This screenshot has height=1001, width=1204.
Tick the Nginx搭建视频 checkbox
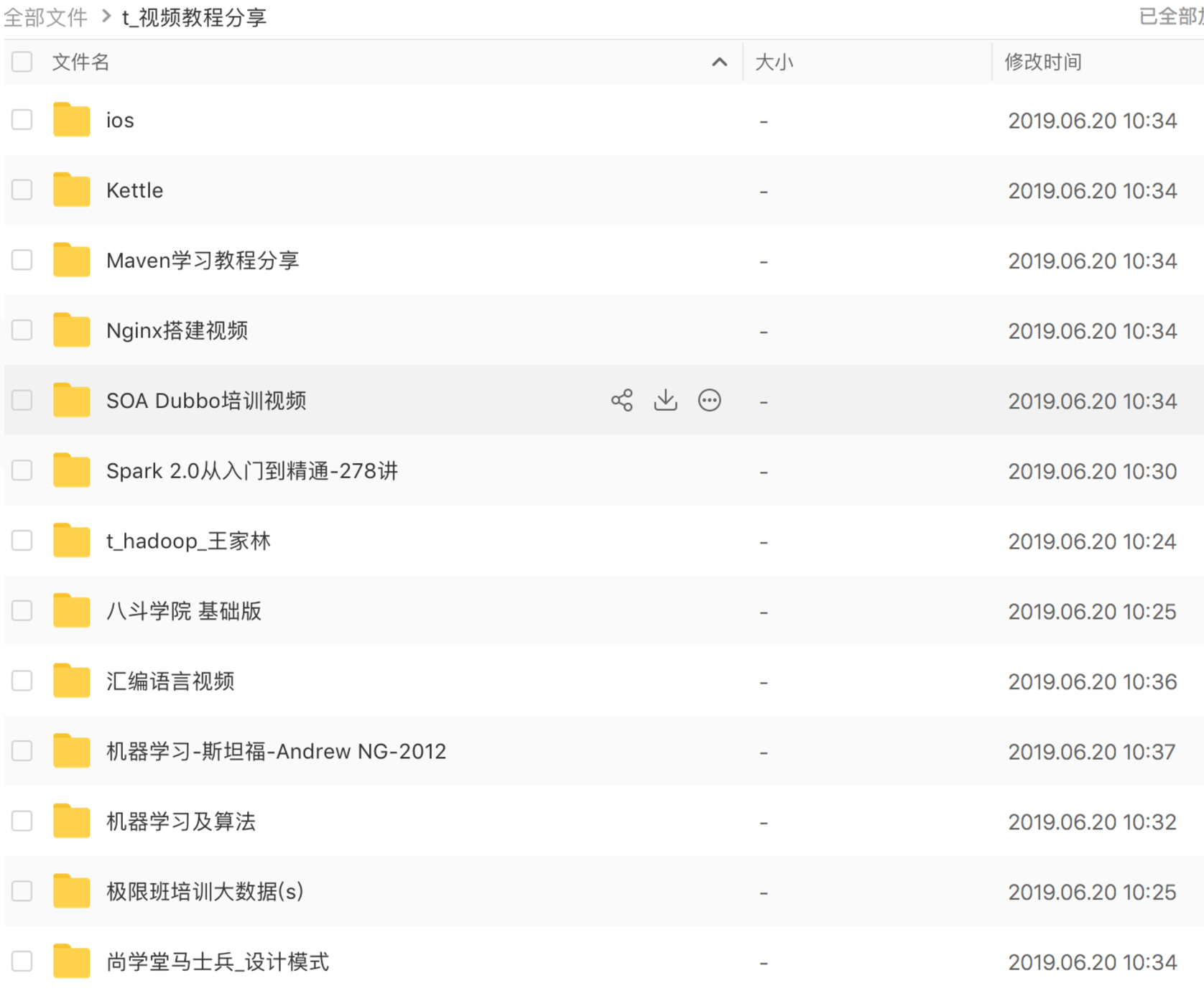22,330
